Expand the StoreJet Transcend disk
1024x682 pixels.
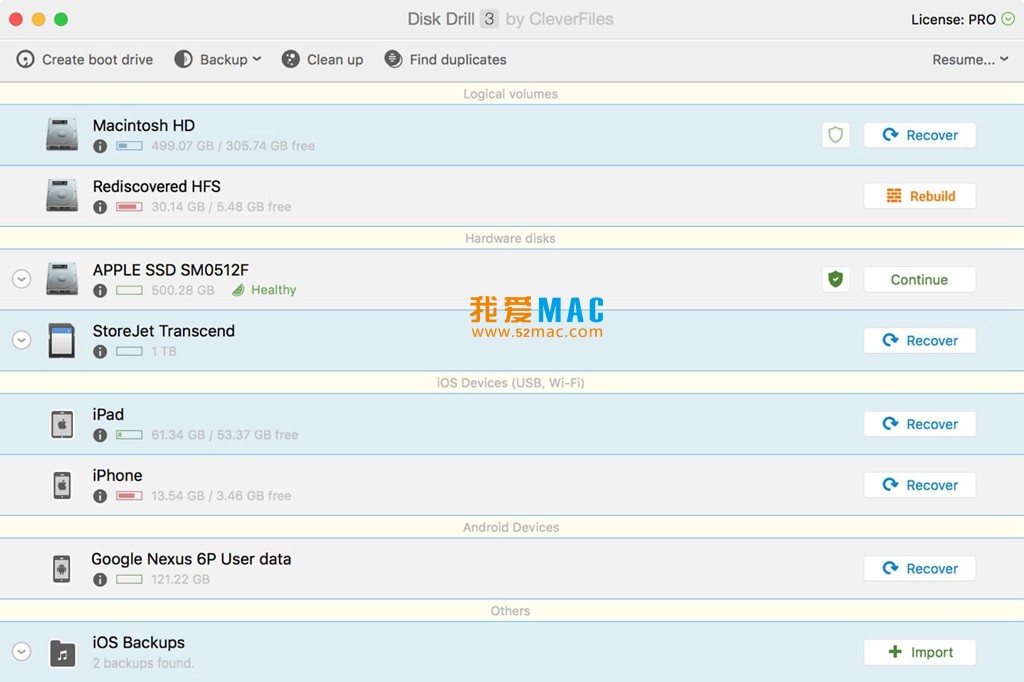tap(22, 340)
